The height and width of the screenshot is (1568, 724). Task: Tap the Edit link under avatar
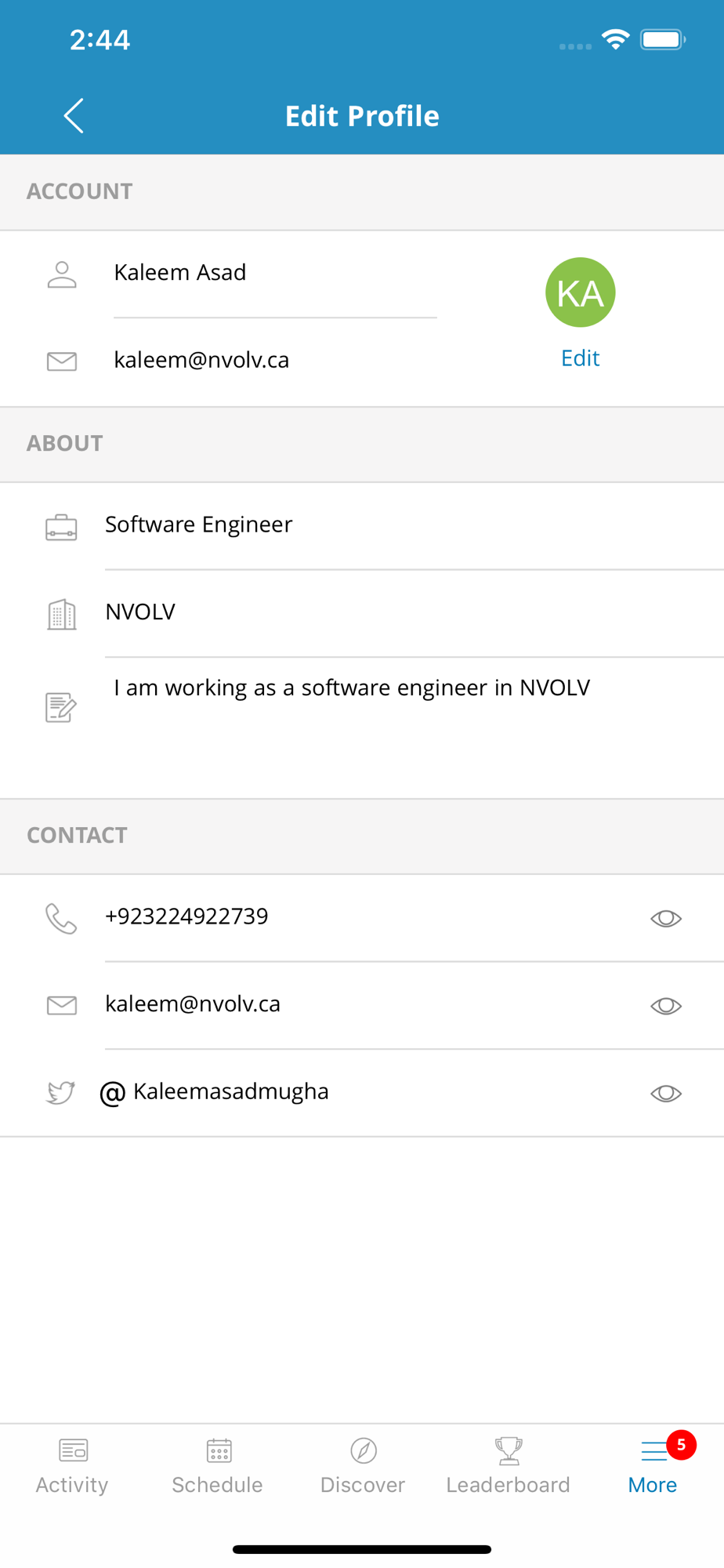point(581,358)
